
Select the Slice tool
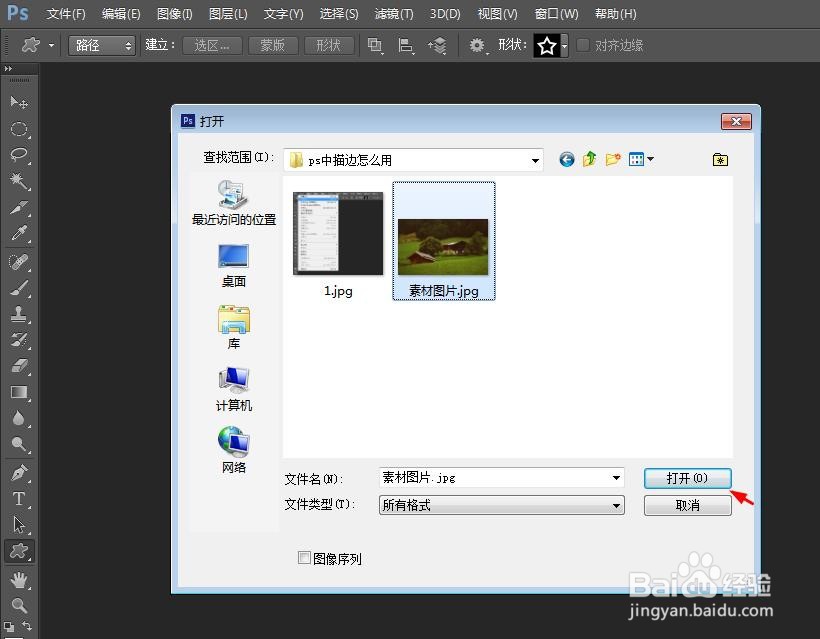(19, 208)
